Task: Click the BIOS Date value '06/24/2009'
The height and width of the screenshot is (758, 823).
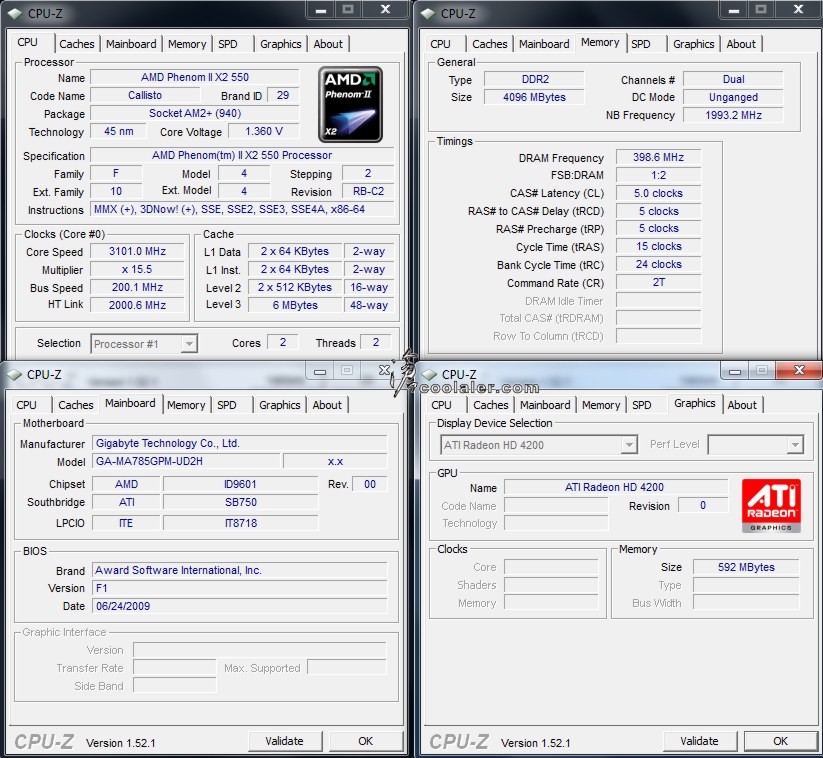Action: 239,606
